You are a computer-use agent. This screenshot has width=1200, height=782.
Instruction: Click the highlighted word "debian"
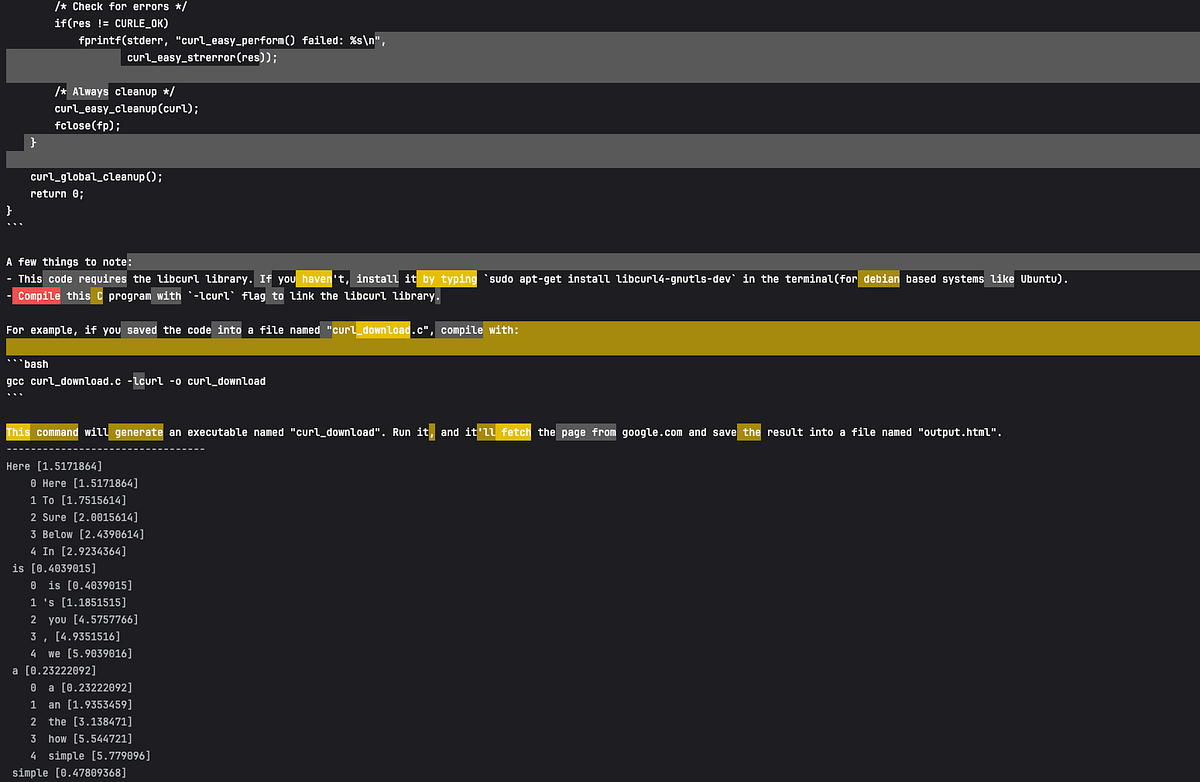(x=880, y=279)
